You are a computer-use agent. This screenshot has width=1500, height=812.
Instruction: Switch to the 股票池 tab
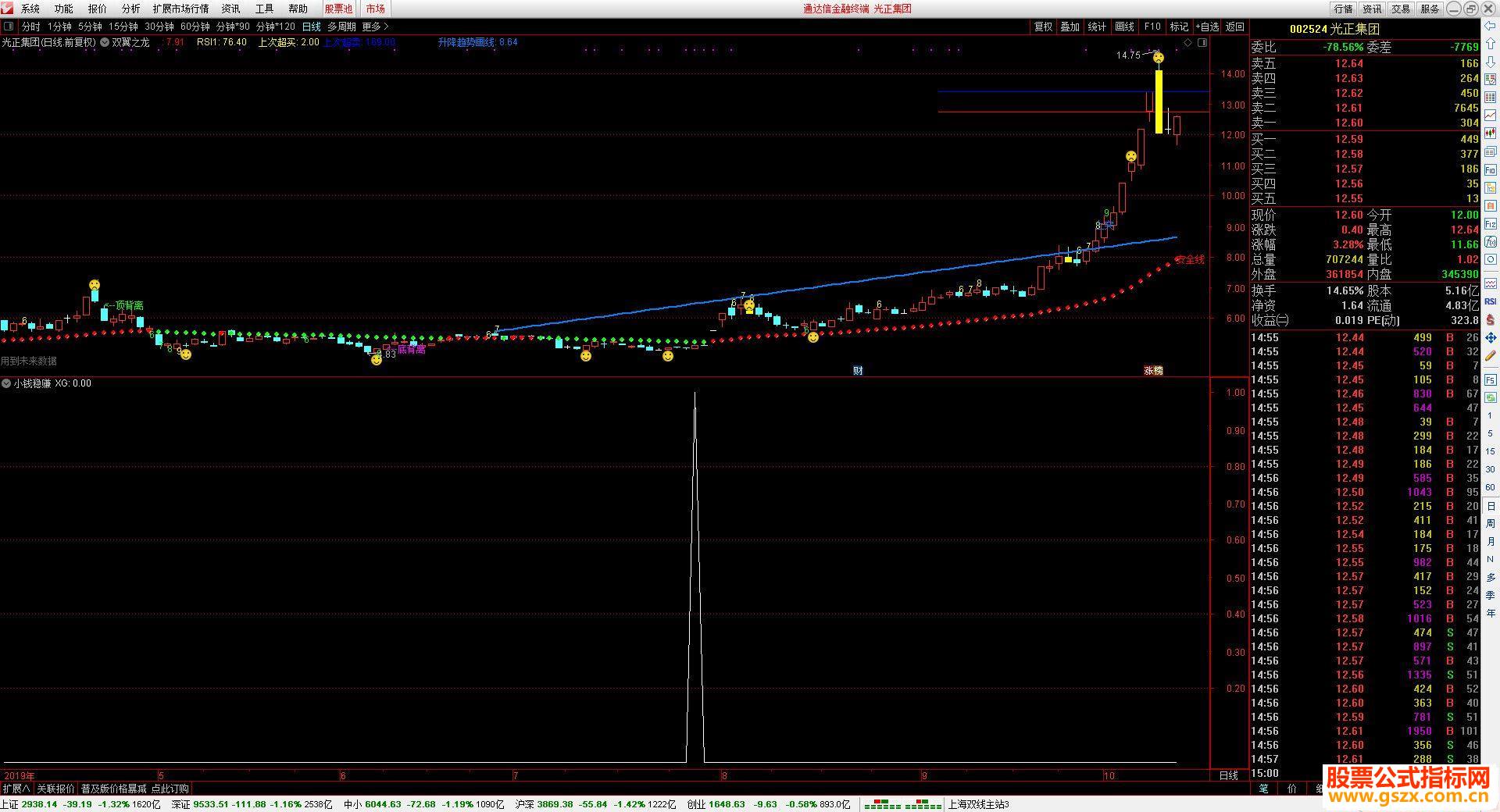(338, 9)
